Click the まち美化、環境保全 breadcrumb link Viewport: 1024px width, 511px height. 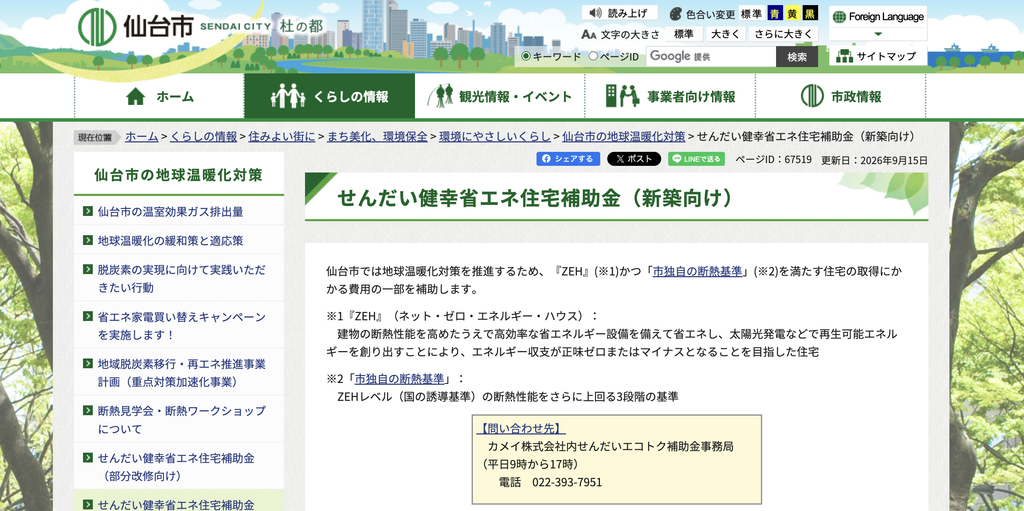click(377, 137)
